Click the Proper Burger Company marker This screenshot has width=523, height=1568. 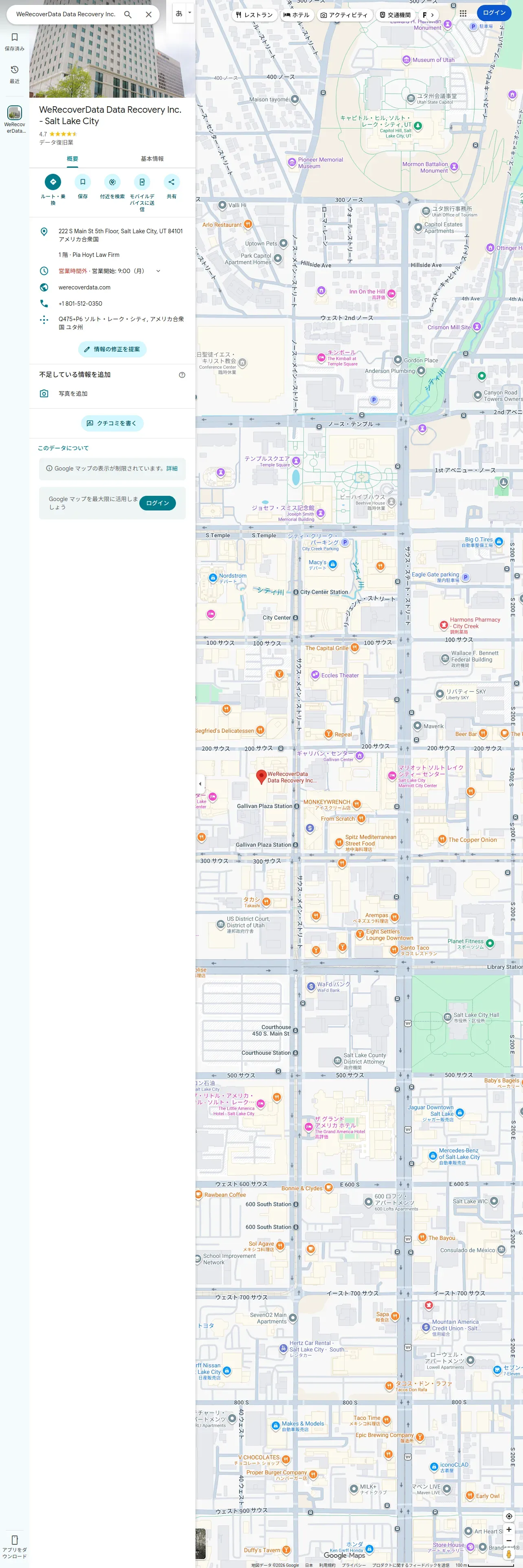click(x=313, y=1474)
